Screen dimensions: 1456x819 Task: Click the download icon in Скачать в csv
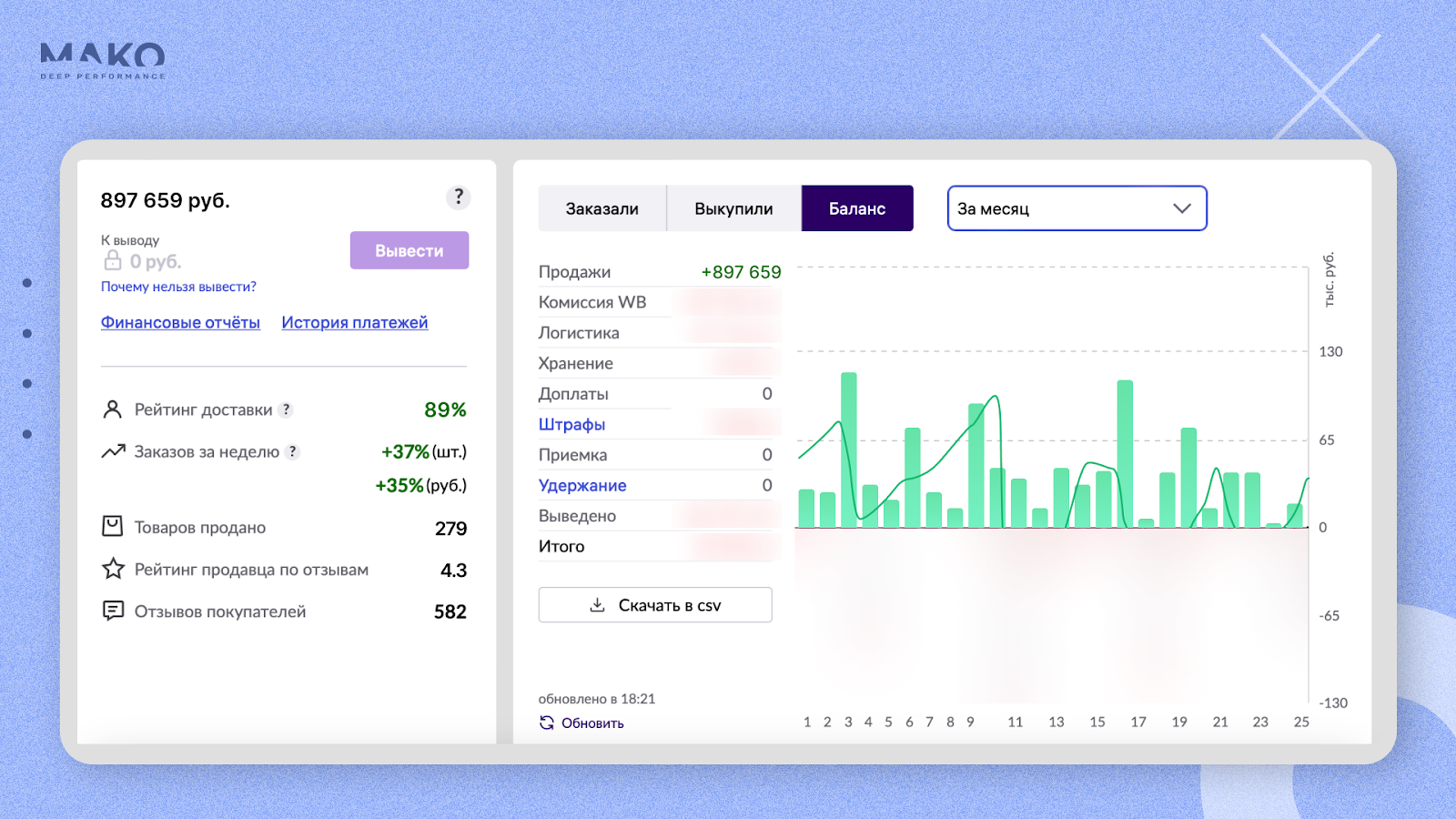(597, 605)
